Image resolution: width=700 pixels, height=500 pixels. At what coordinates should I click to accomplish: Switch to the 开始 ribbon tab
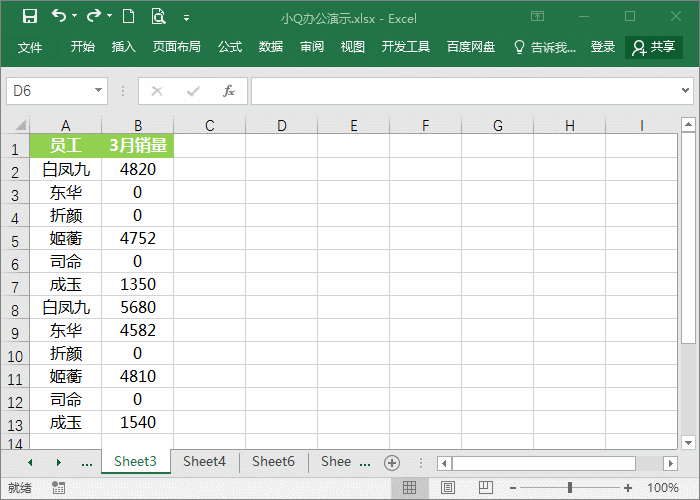click(x=83, y=46)
